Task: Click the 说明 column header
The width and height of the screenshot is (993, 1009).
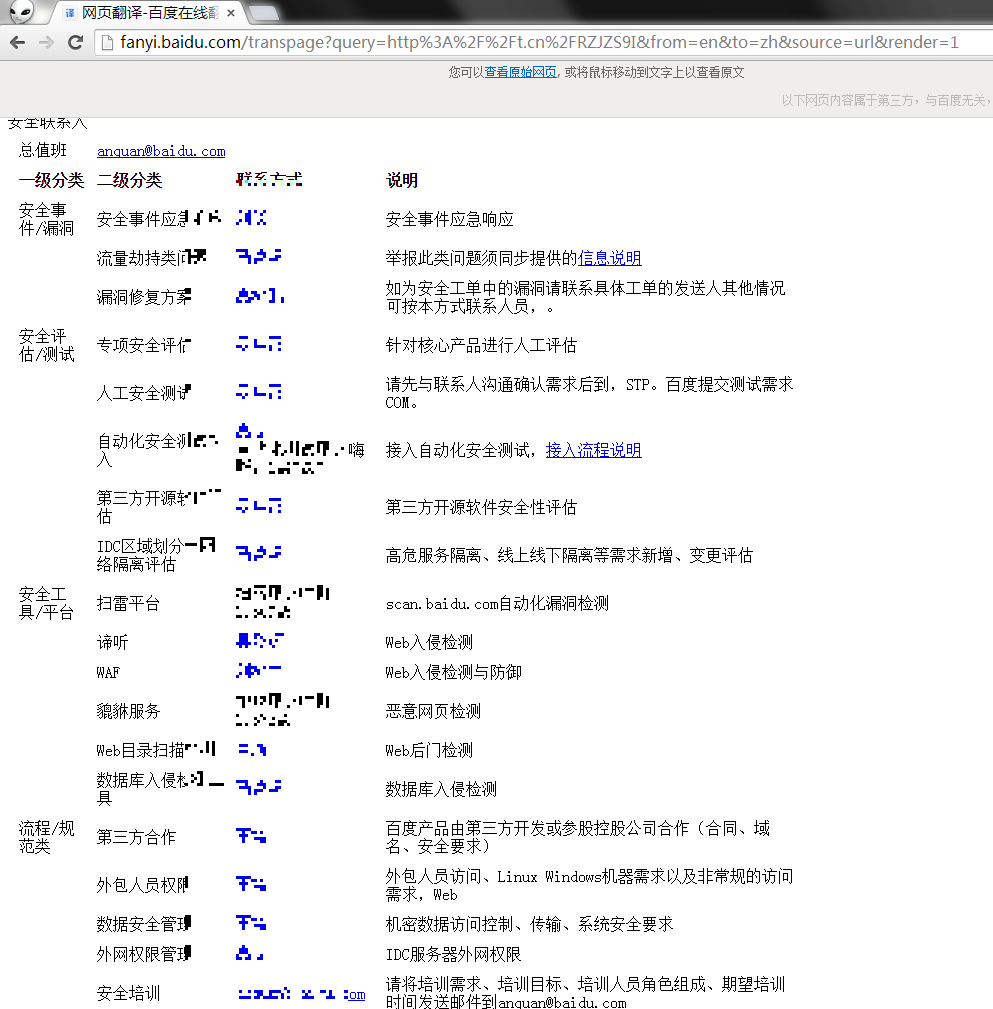Action: click(x=402, y=180)
